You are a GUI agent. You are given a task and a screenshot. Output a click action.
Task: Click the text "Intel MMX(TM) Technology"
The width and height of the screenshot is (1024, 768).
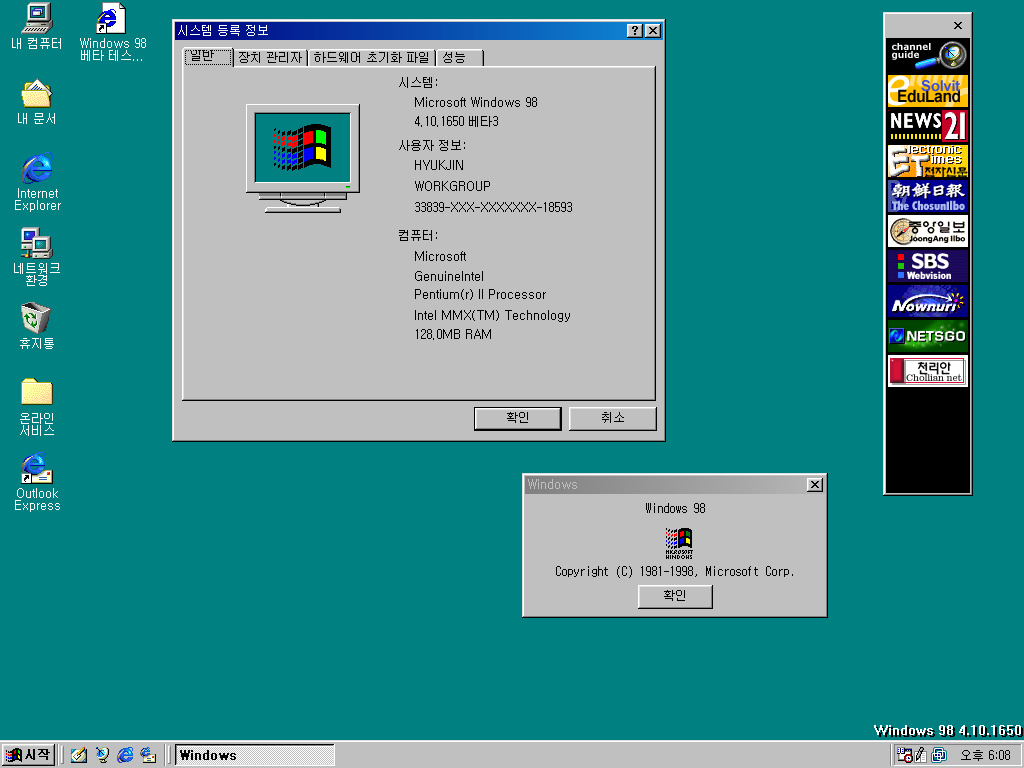click(x=492, y=315)
